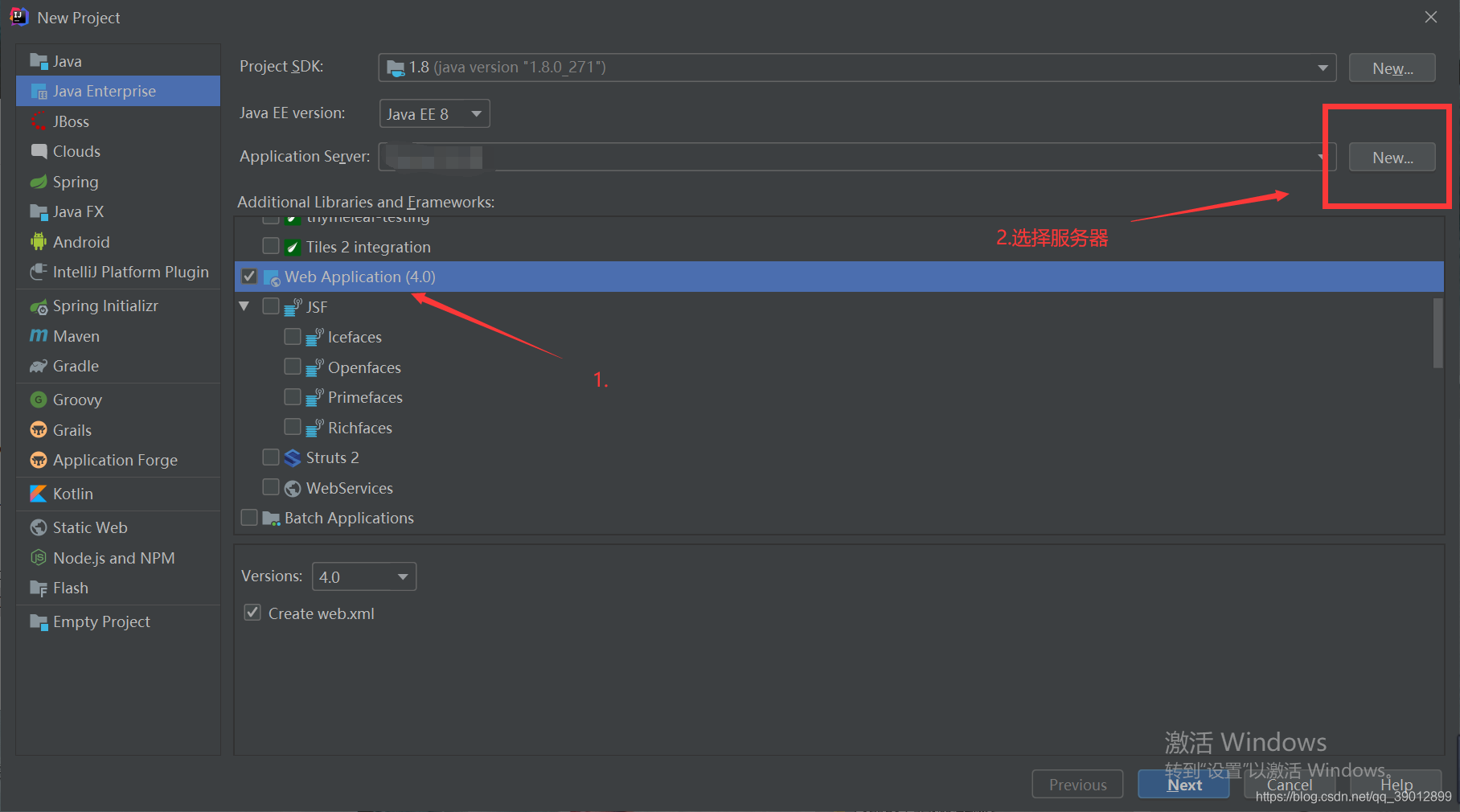
Task: Open the Java EE version dropdown
Action: click(434, 113)
